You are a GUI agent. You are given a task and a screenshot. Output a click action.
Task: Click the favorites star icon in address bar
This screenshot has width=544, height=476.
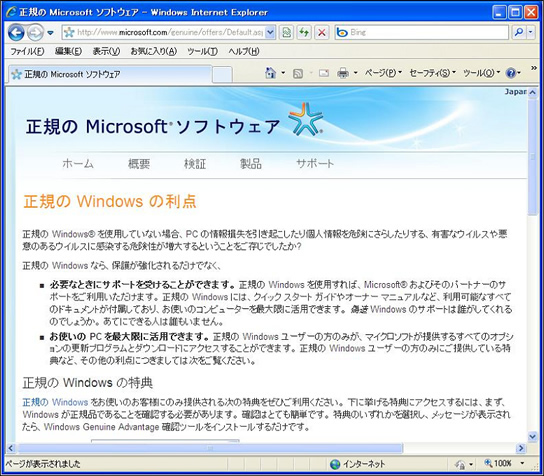click(69, 33)
